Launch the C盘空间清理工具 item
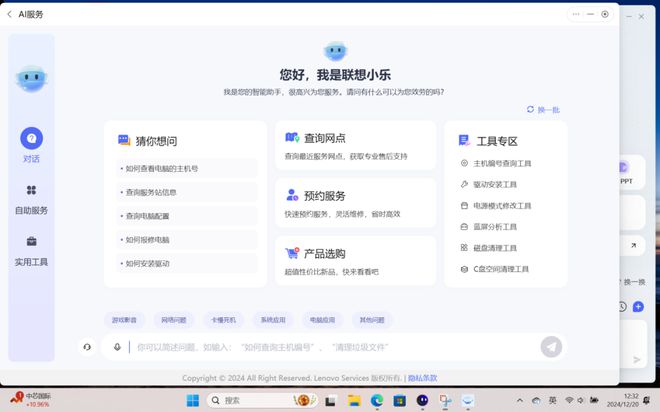The image size is (660, 412). [x=495, y=269]
